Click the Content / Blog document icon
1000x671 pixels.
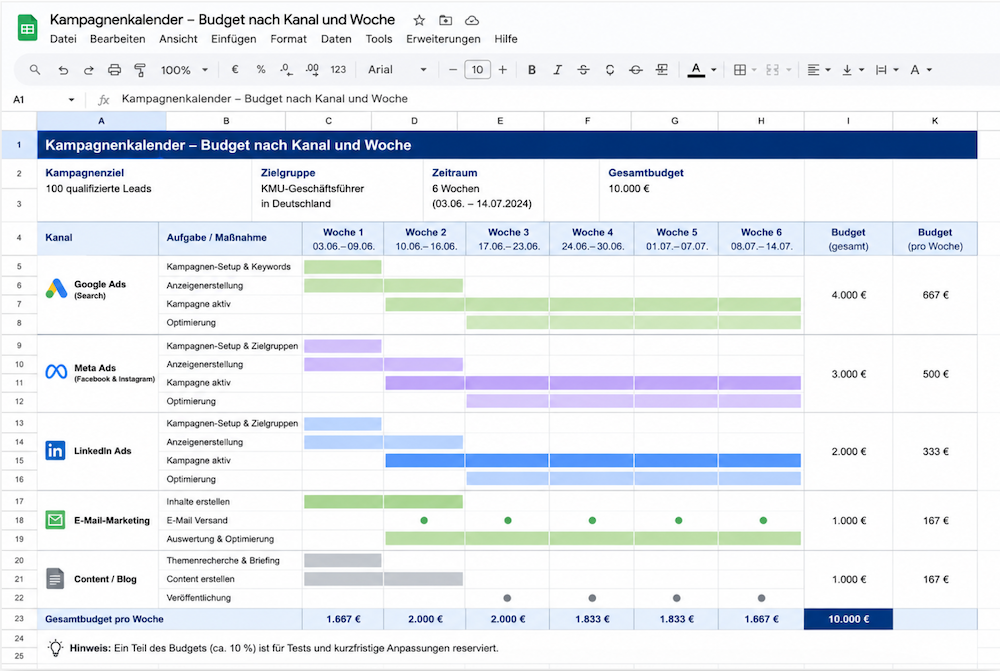55,579
